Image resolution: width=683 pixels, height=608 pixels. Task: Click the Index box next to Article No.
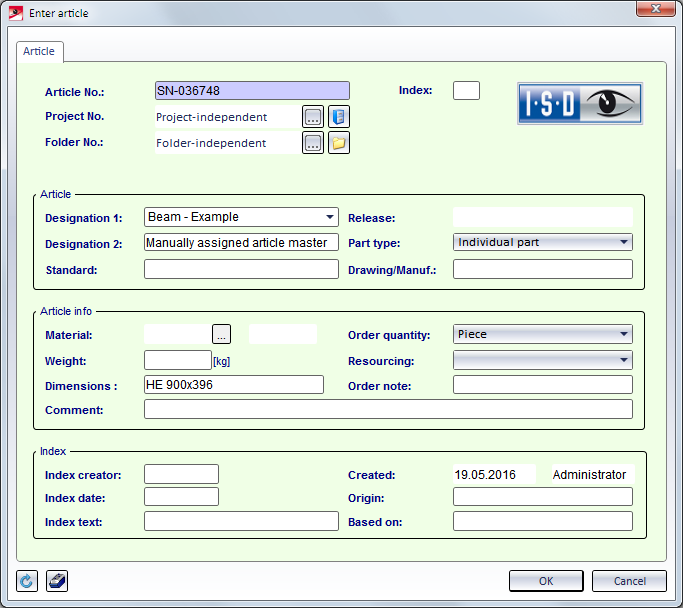pos(466,91)
